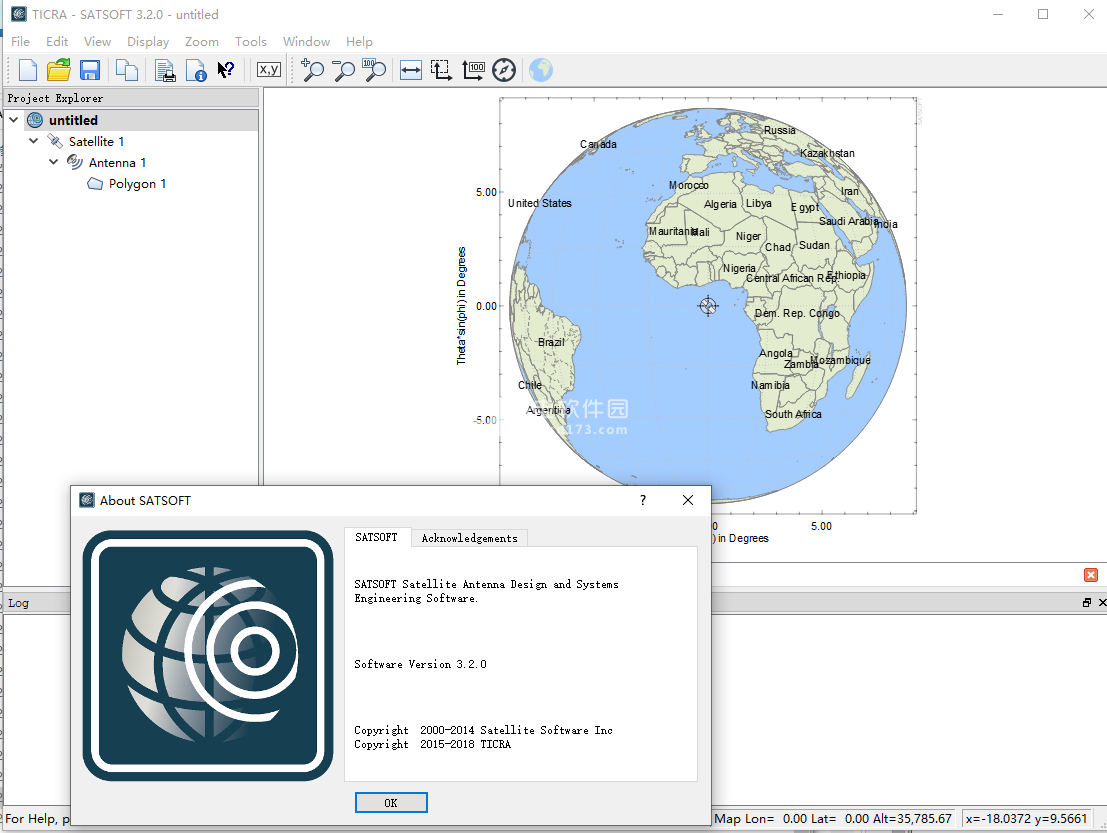Select the crop area selection tool

point(441,70)
